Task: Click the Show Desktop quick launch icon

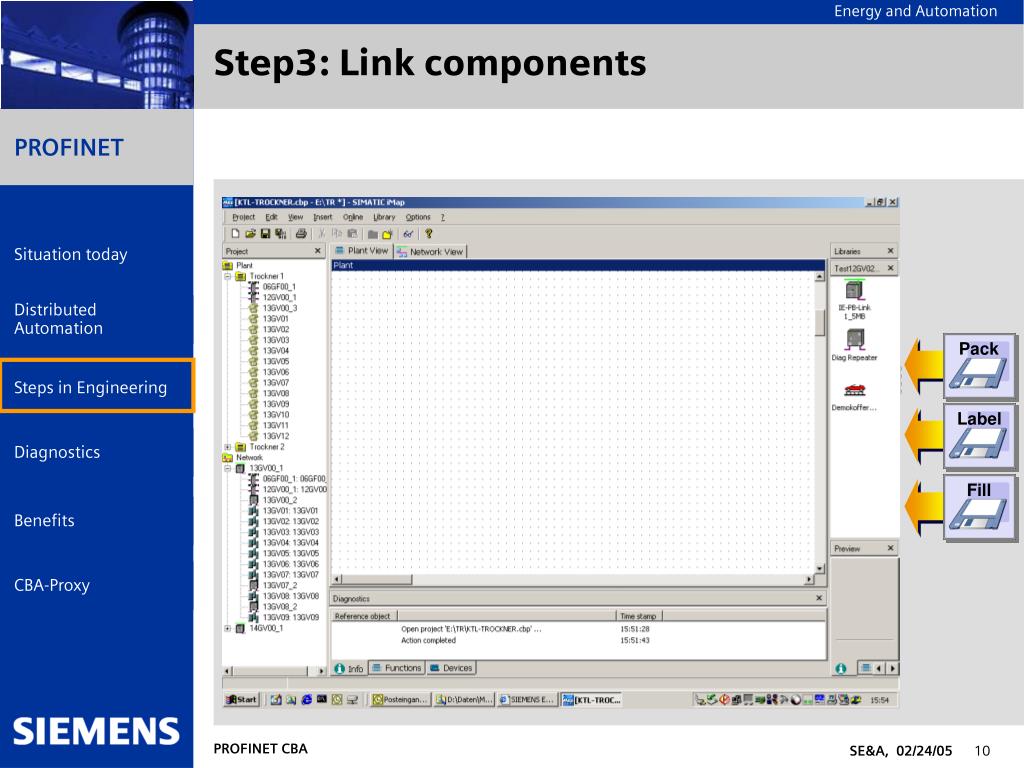Action: (x=276, y=699)
